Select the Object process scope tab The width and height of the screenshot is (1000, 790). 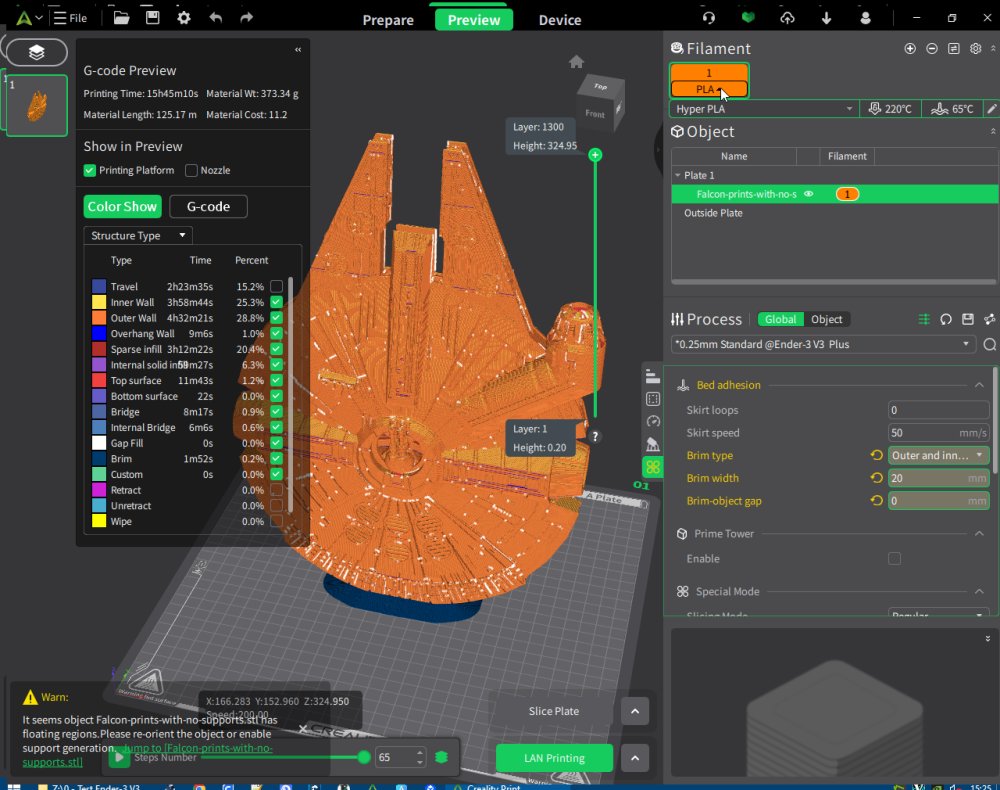[x=827, y=319]
